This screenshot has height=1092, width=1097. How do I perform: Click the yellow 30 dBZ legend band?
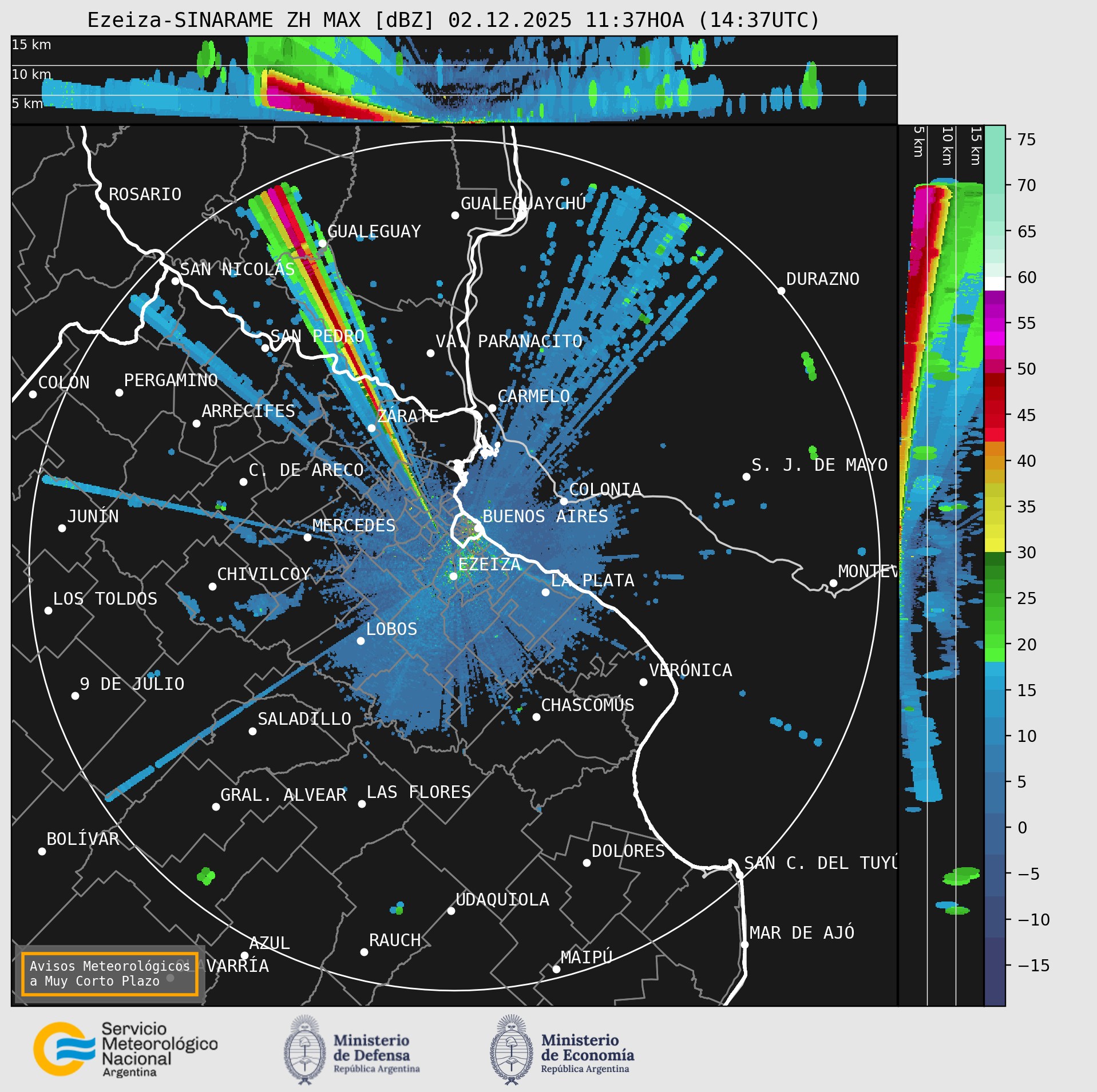click(995, 545)
